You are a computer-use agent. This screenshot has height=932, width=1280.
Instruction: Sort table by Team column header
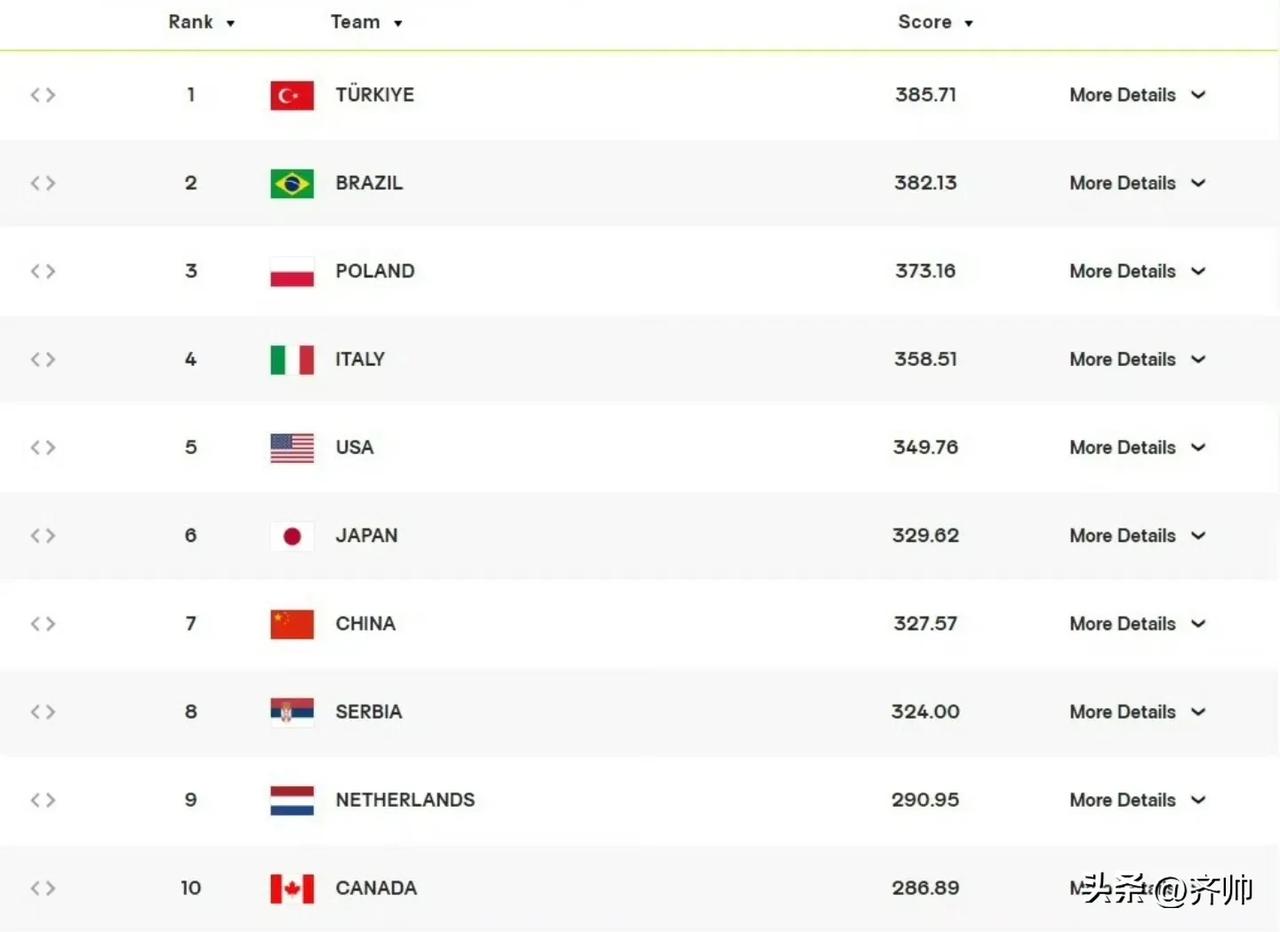click(x=366, y=22)
